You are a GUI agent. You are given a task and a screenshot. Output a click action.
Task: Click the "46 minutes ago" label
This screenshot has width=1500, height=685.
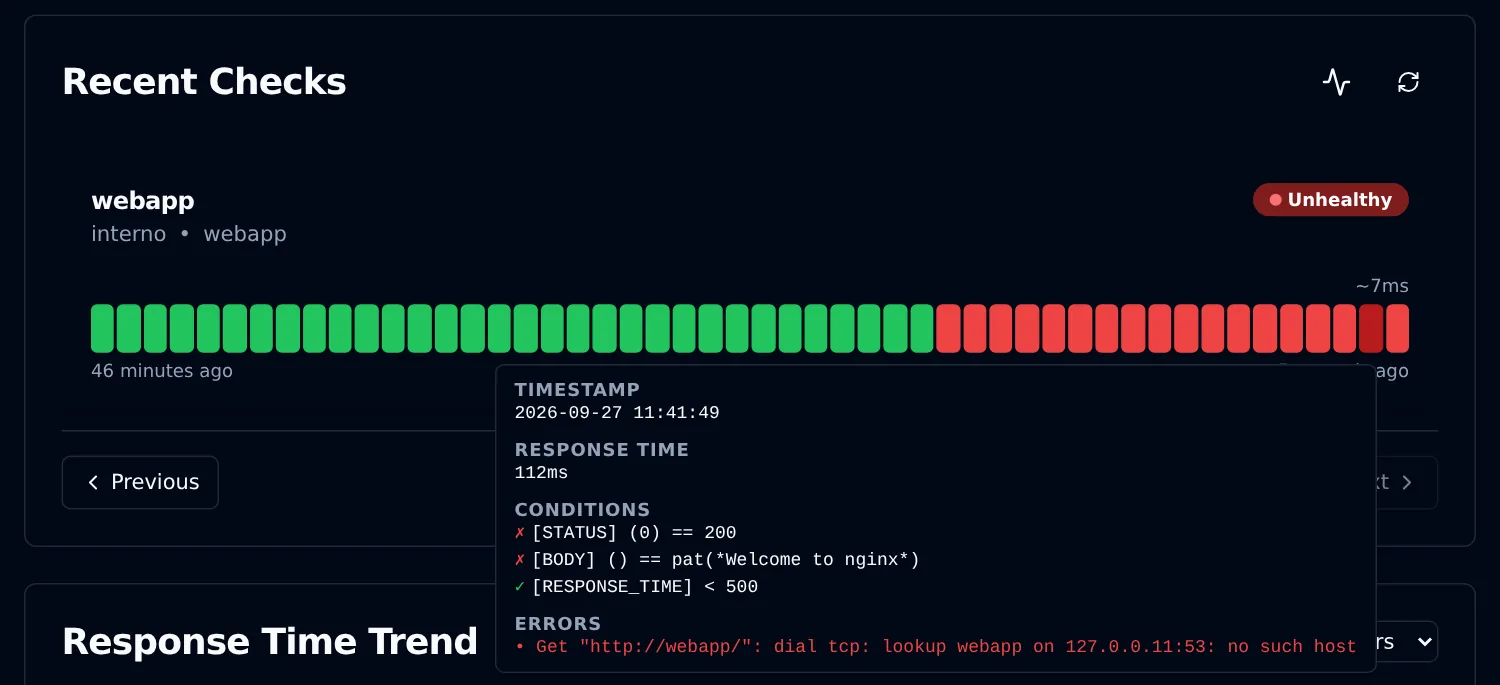(x=162, y=371)
